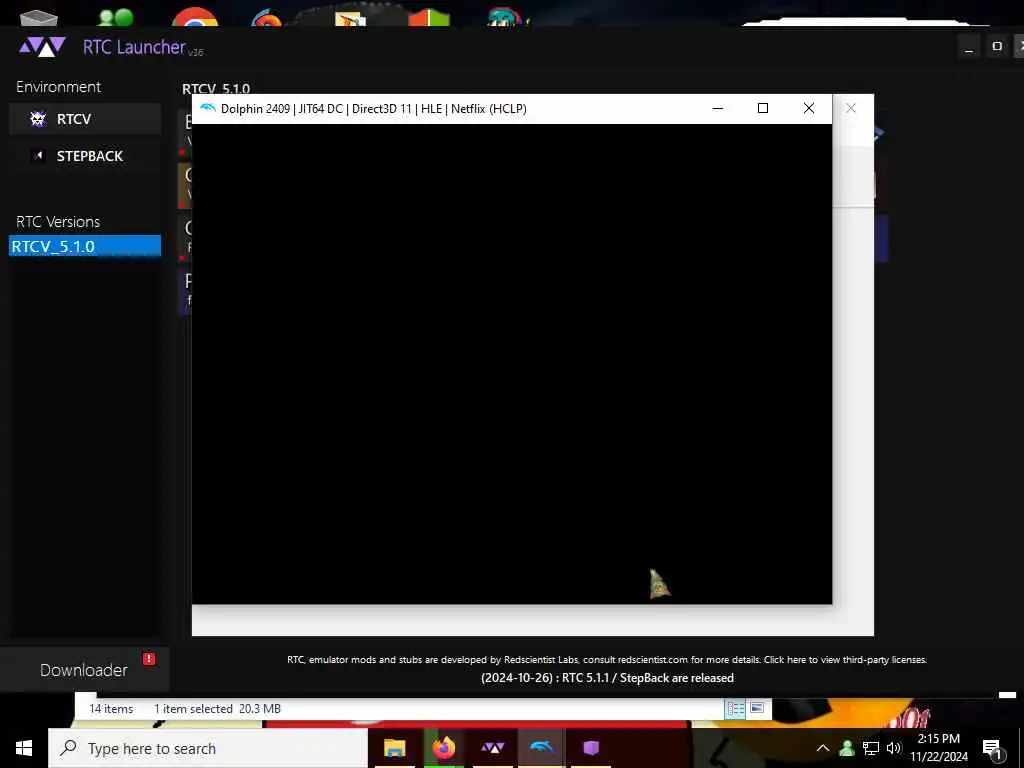Screen dimensions: 1024x768
Task: Click the RTCV skull icon
Action: pos(38,119)
